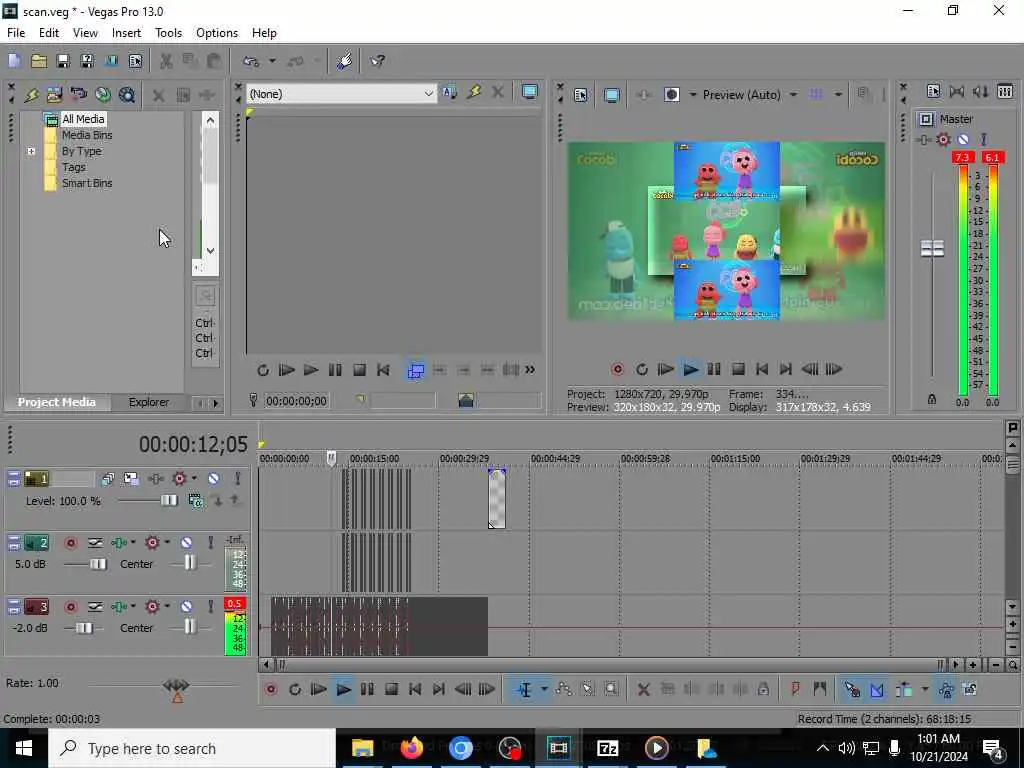This screenshot has height=768, width=1024.
Task: Open the Undo history dropdown arrow
Action: [x=272, y=61]
